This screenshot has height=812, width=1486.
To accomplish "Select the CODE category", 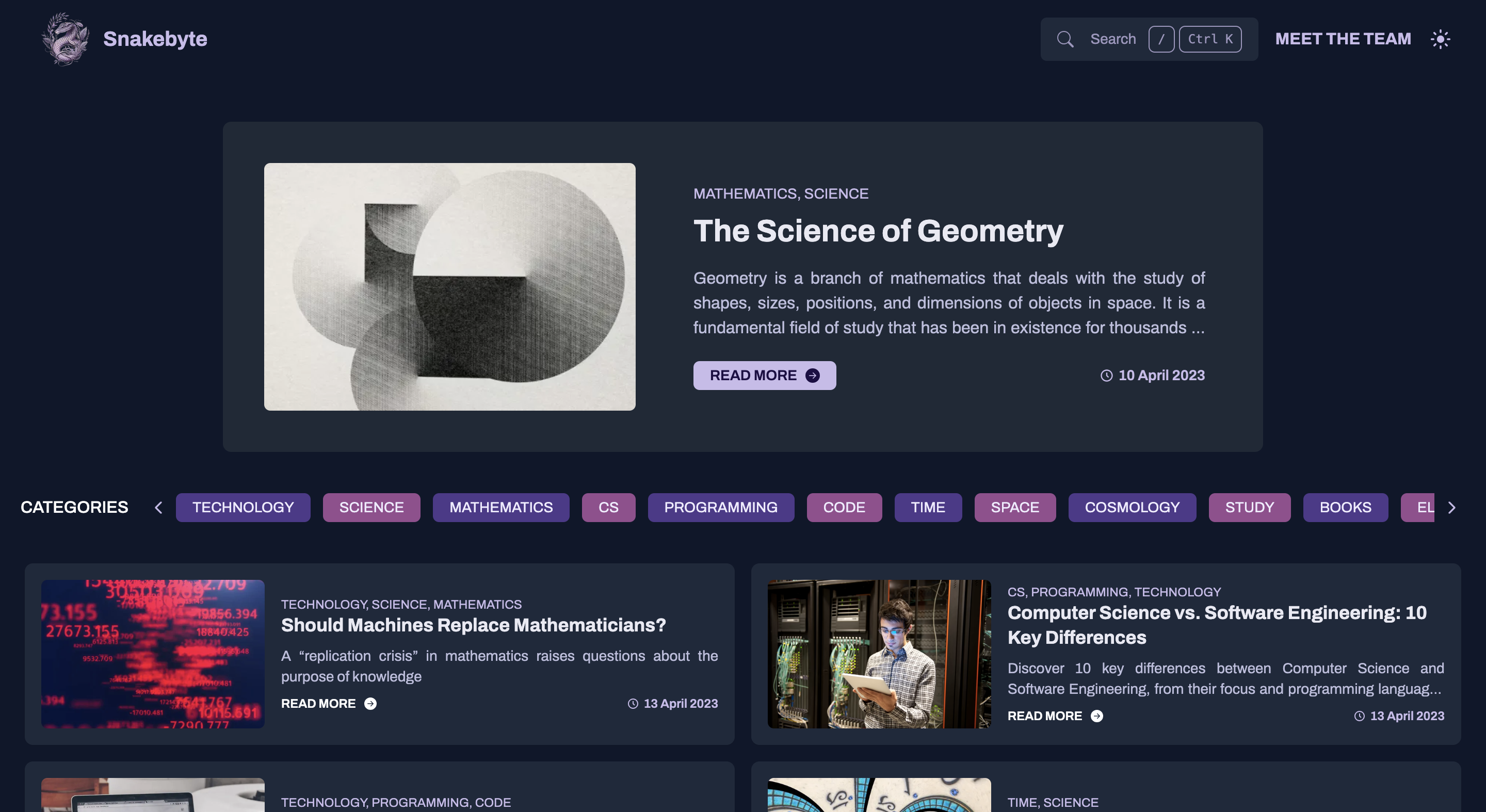I will [845, 508].
